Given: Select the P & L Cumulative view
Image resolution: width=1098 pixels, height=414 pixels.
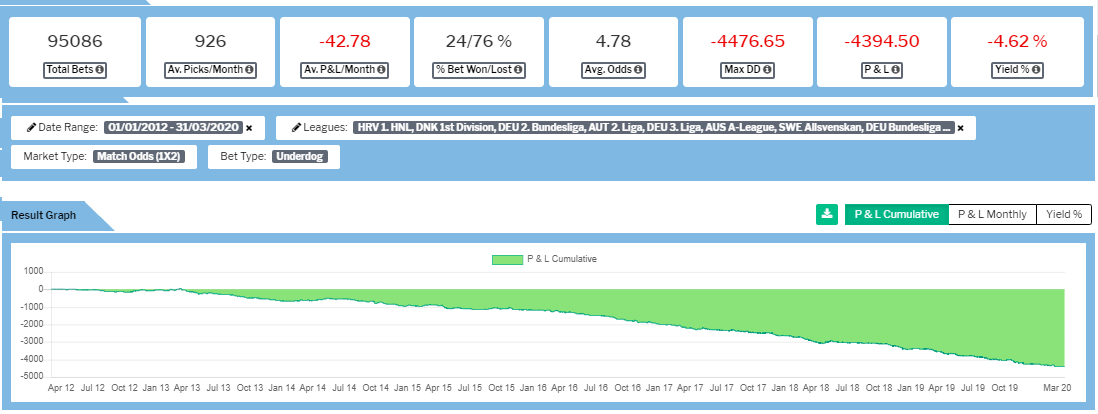Looking at the screenshot, I should point(896,214).
